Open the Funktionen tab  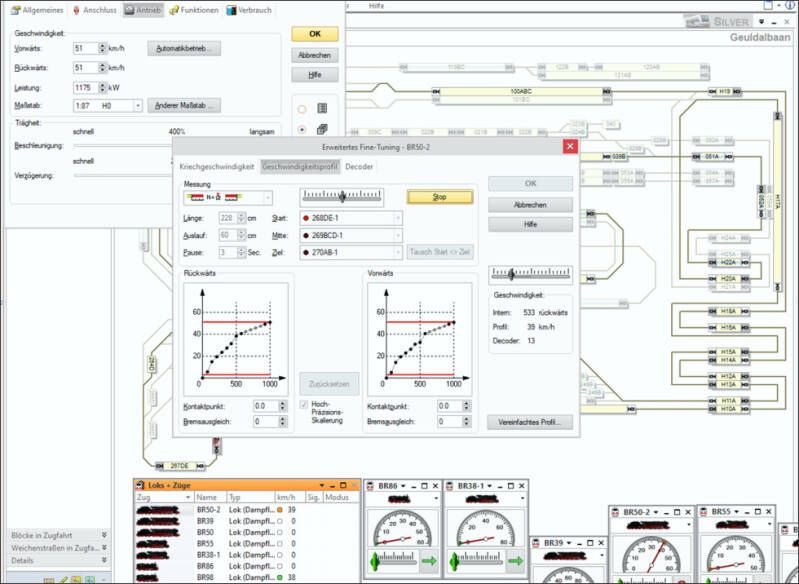(194, 10)
